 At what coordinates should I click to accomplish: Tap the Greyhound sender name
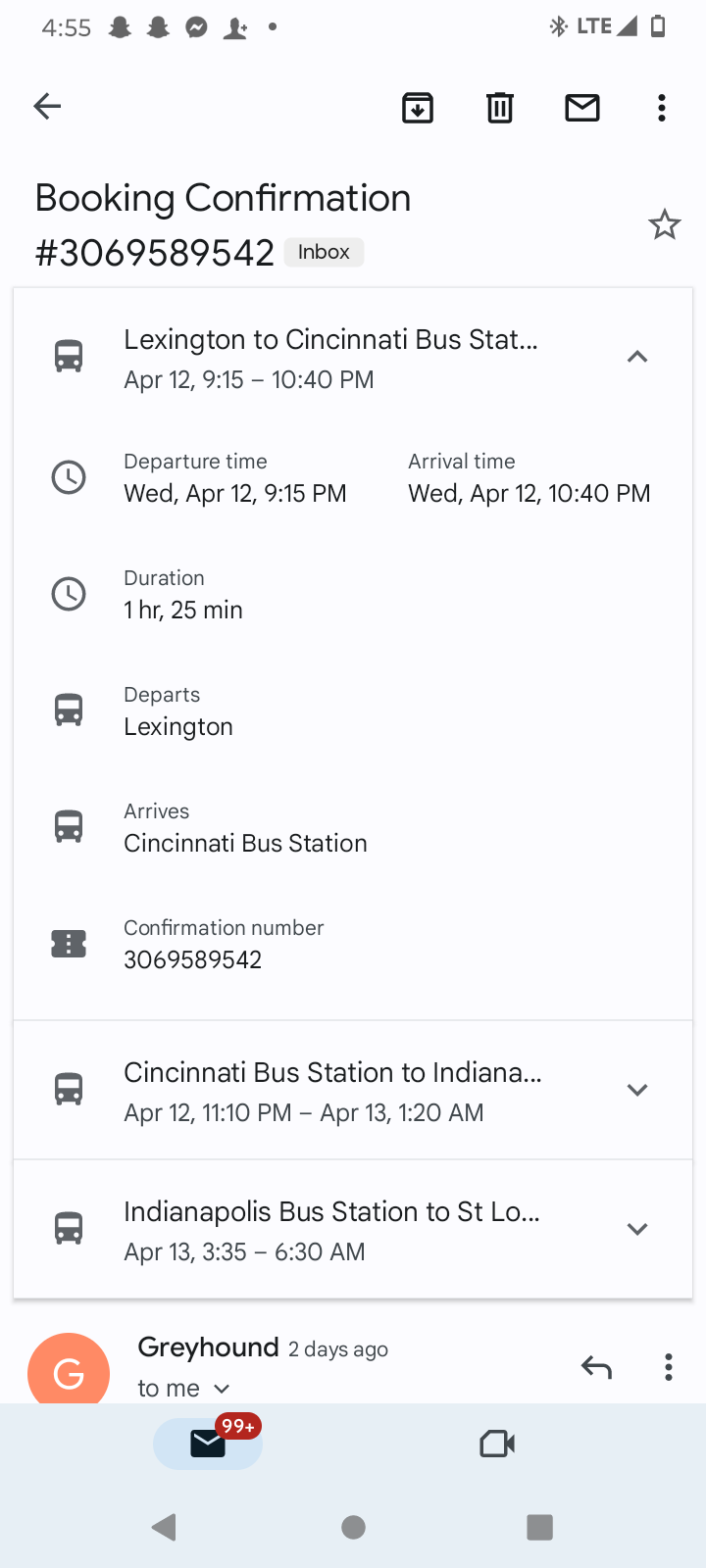208,1347
